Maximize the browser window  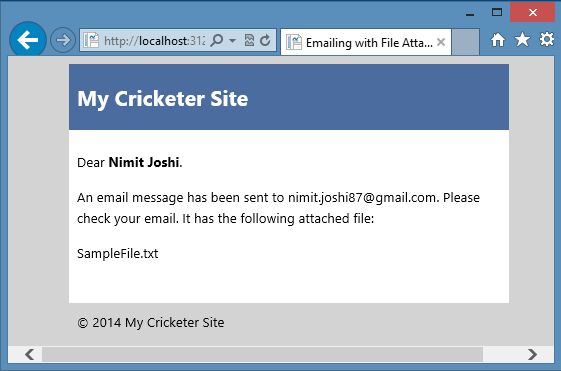pyautogui.click(x=497, y=13)
